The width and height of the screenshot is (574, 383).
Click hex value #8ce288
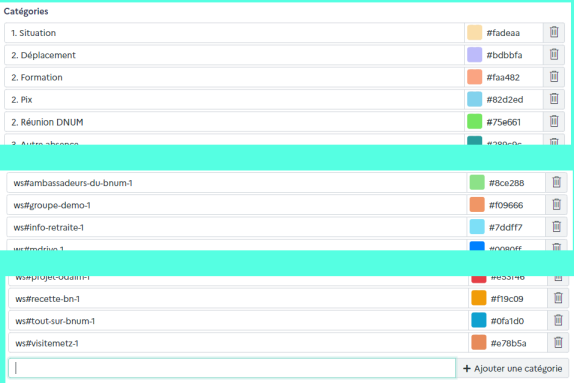(507, 183)
